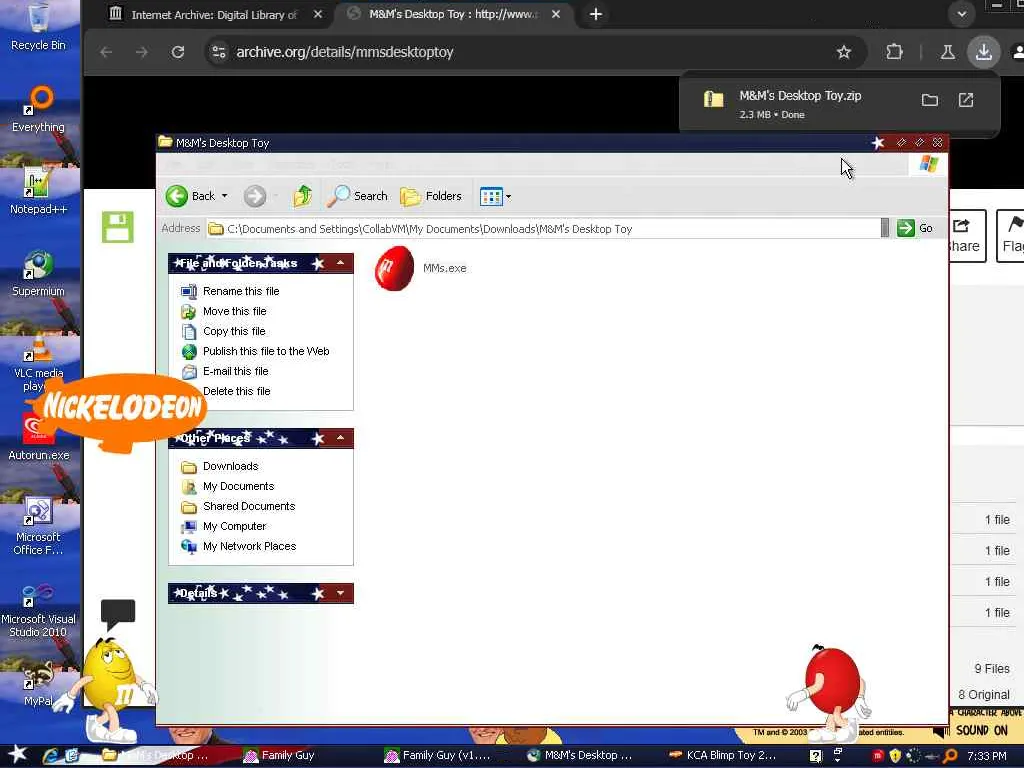Open the Microsoft Office desktop shortcut
1024x768 pixels.
pyautogui.click(x=39, y=526)
